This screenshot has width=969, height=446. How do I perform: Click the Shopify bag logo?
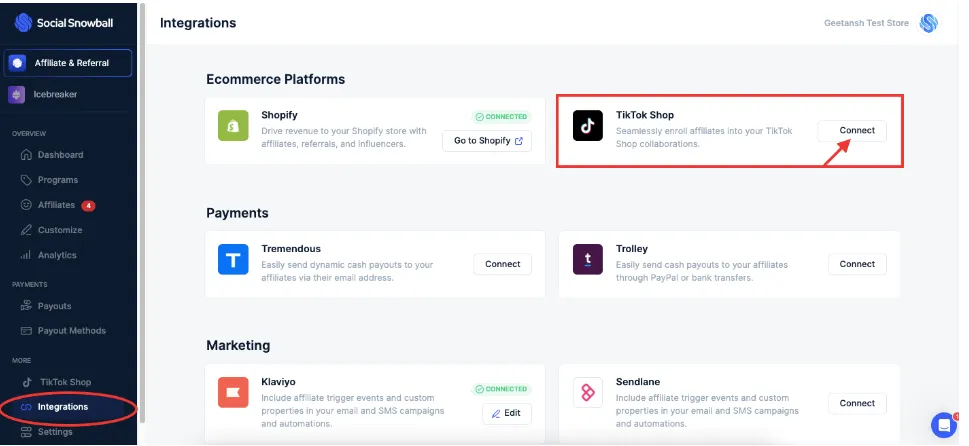coord(233,125)
